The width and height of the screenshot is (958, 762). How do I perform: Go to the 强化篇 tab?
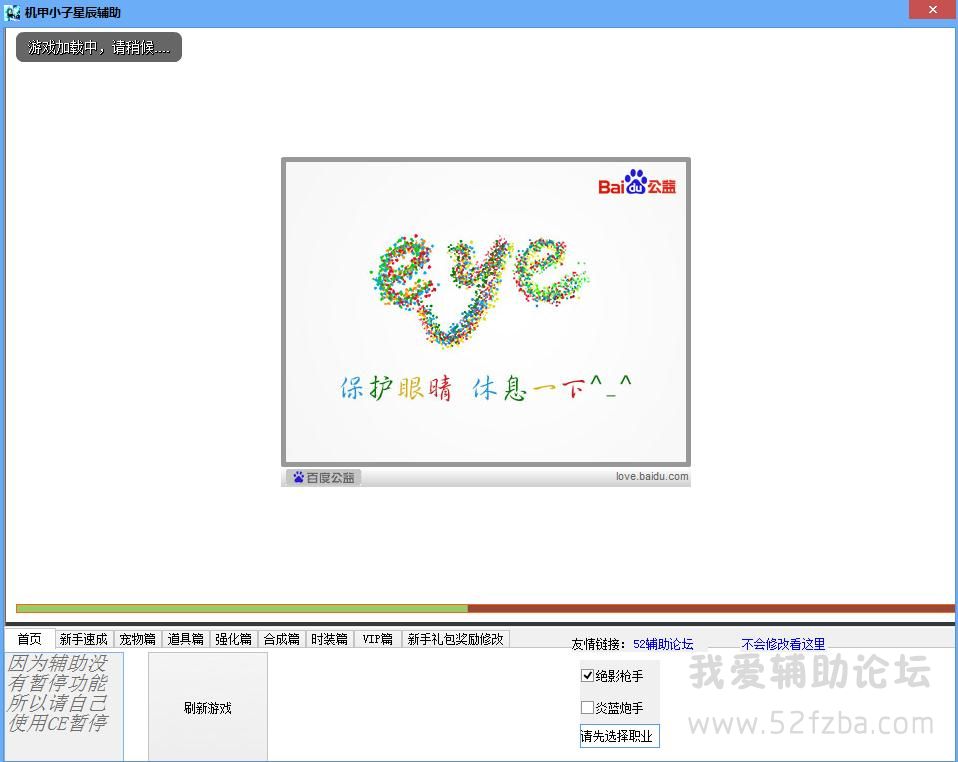pyautogui.click(x=233, y=639)
